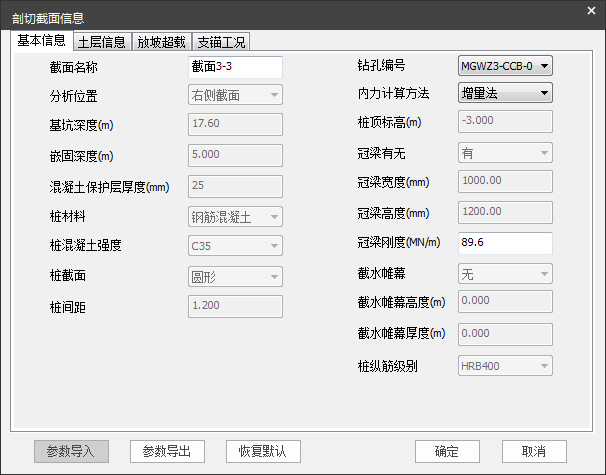Confirm with the 确定 button
Viewport: 606px width, 475px height.
pos(448,451)
